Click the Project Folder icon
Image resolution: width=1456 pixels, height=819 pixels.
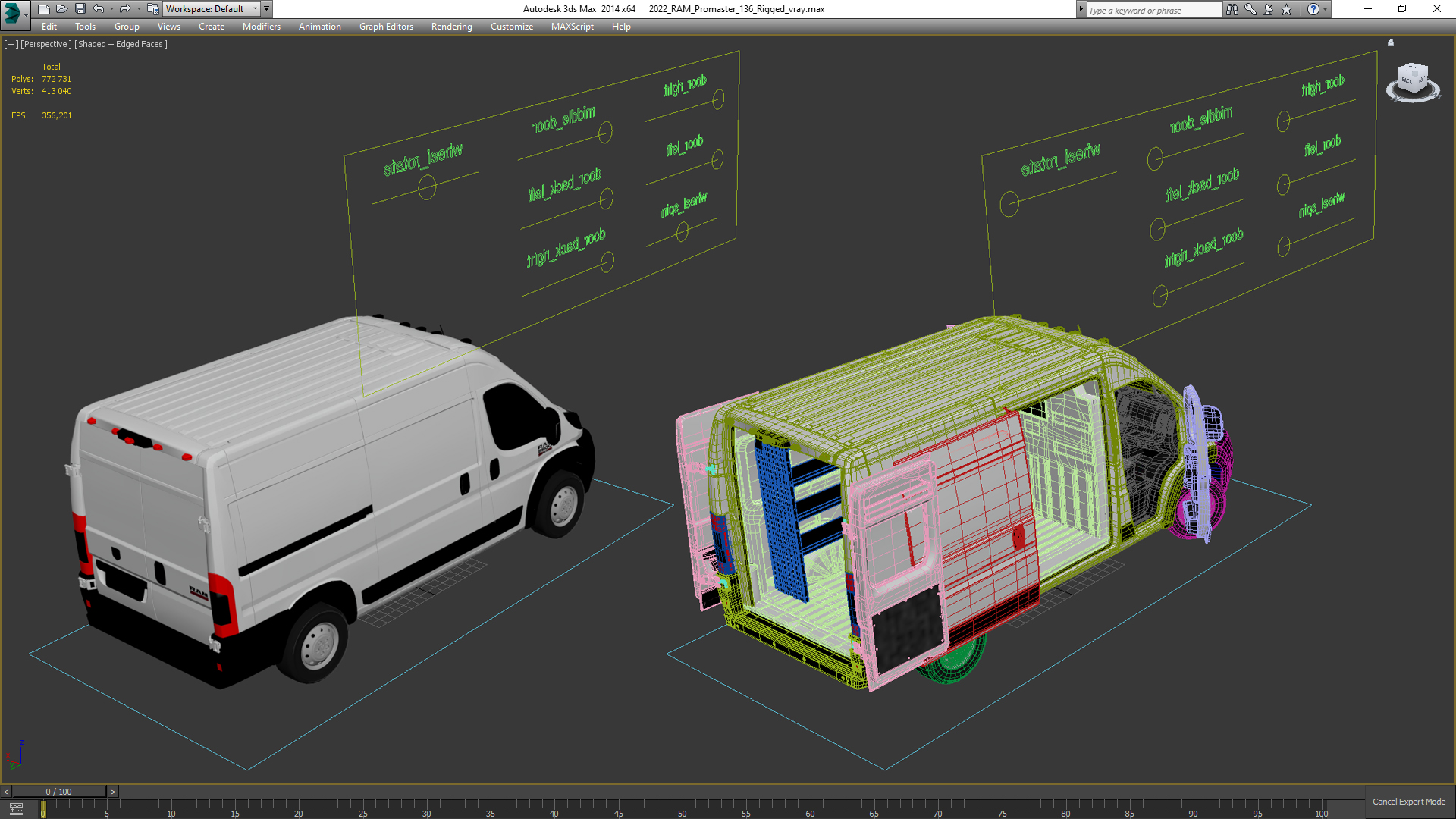click(152, 9)
